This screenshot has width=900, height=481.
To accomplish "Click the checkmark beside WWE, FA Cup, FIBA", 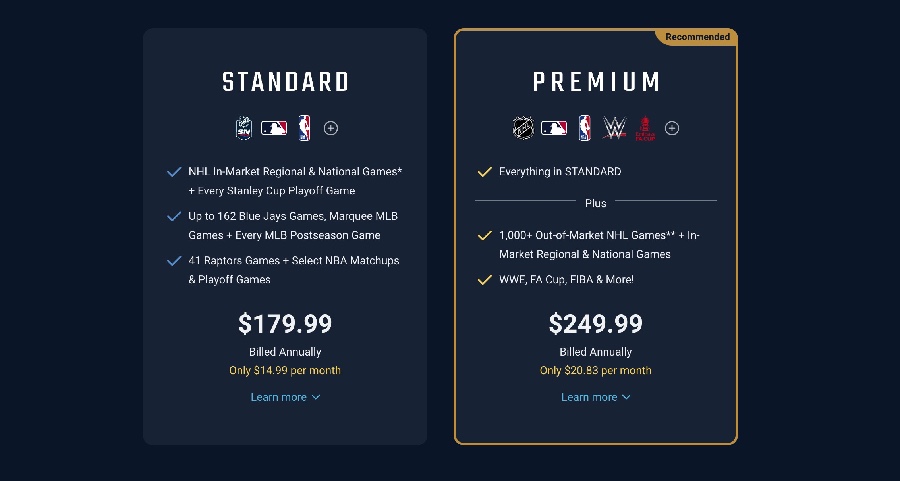I will (485, 280).
